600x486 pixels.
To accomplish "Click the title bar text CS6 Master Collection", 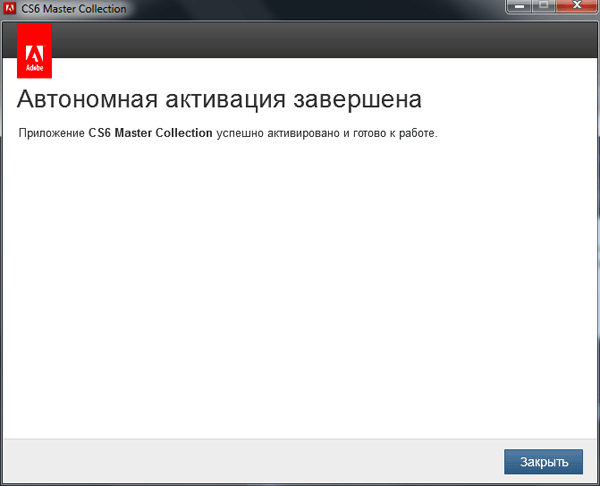I will click(73, 8).
